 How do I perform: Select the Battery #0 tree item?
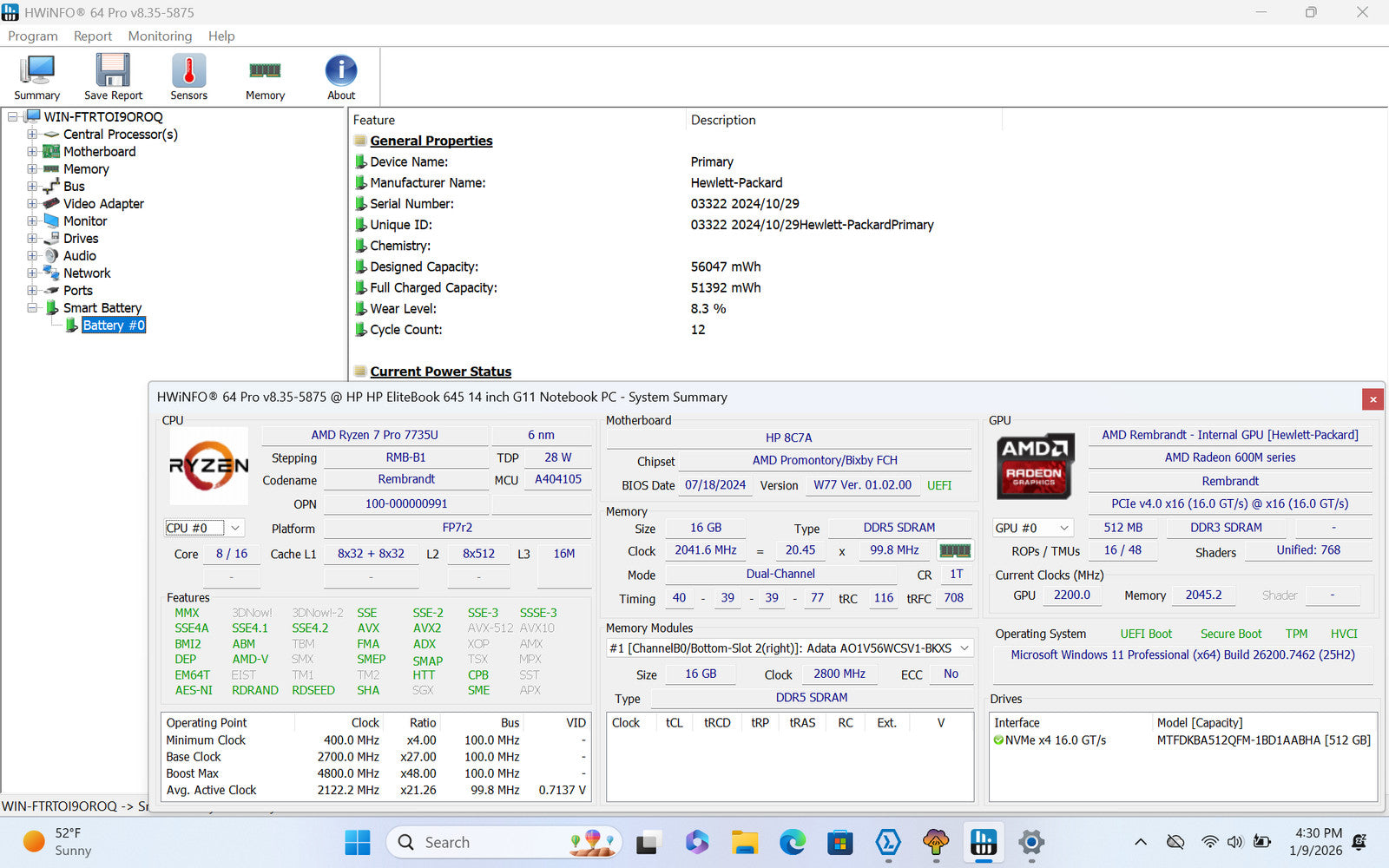click(x=113, y=325)
